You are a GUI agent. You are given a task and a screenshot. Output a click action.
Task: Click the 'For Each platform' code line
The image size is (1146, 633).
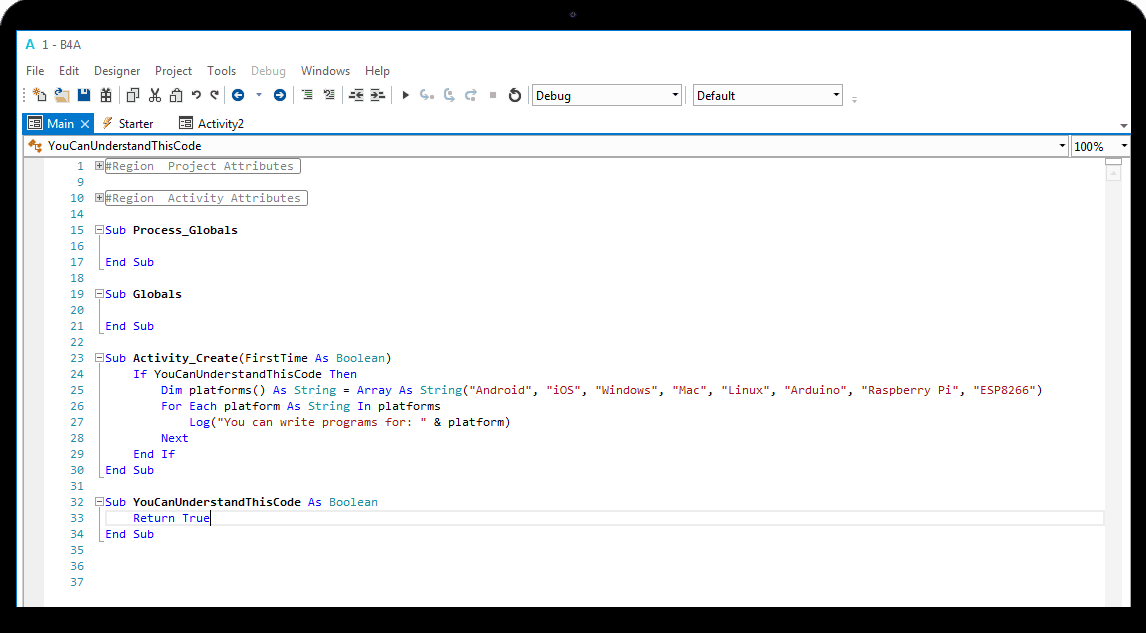(300, 406)
